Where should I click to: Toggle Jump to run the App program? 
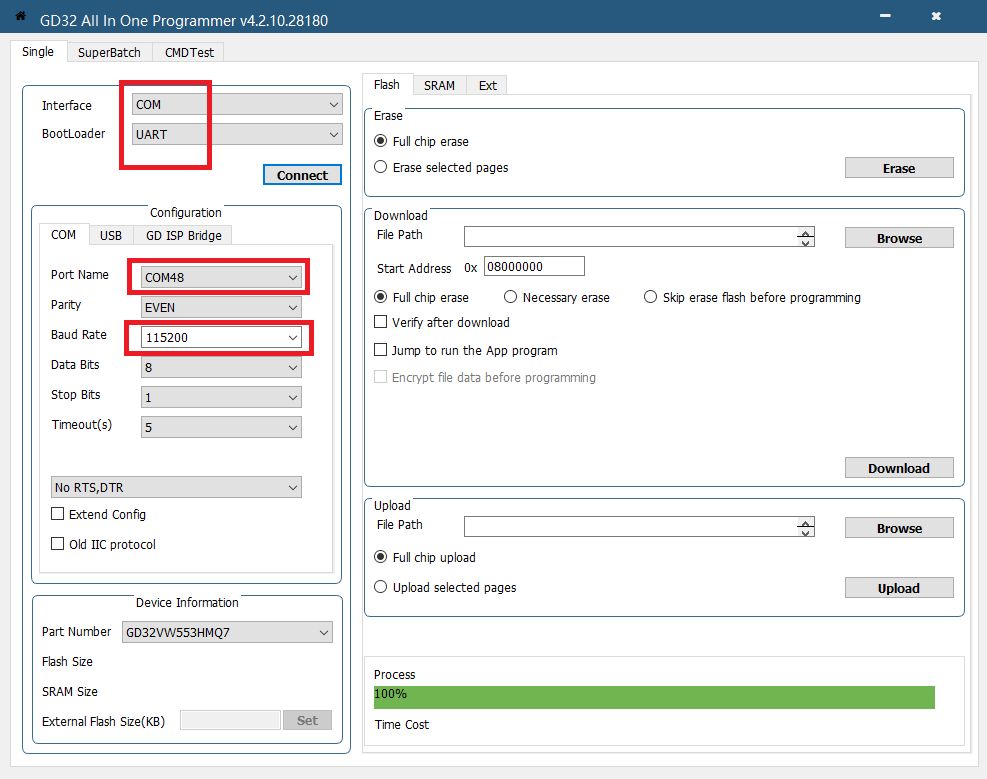pyautogui.click(x=380, y=350)
